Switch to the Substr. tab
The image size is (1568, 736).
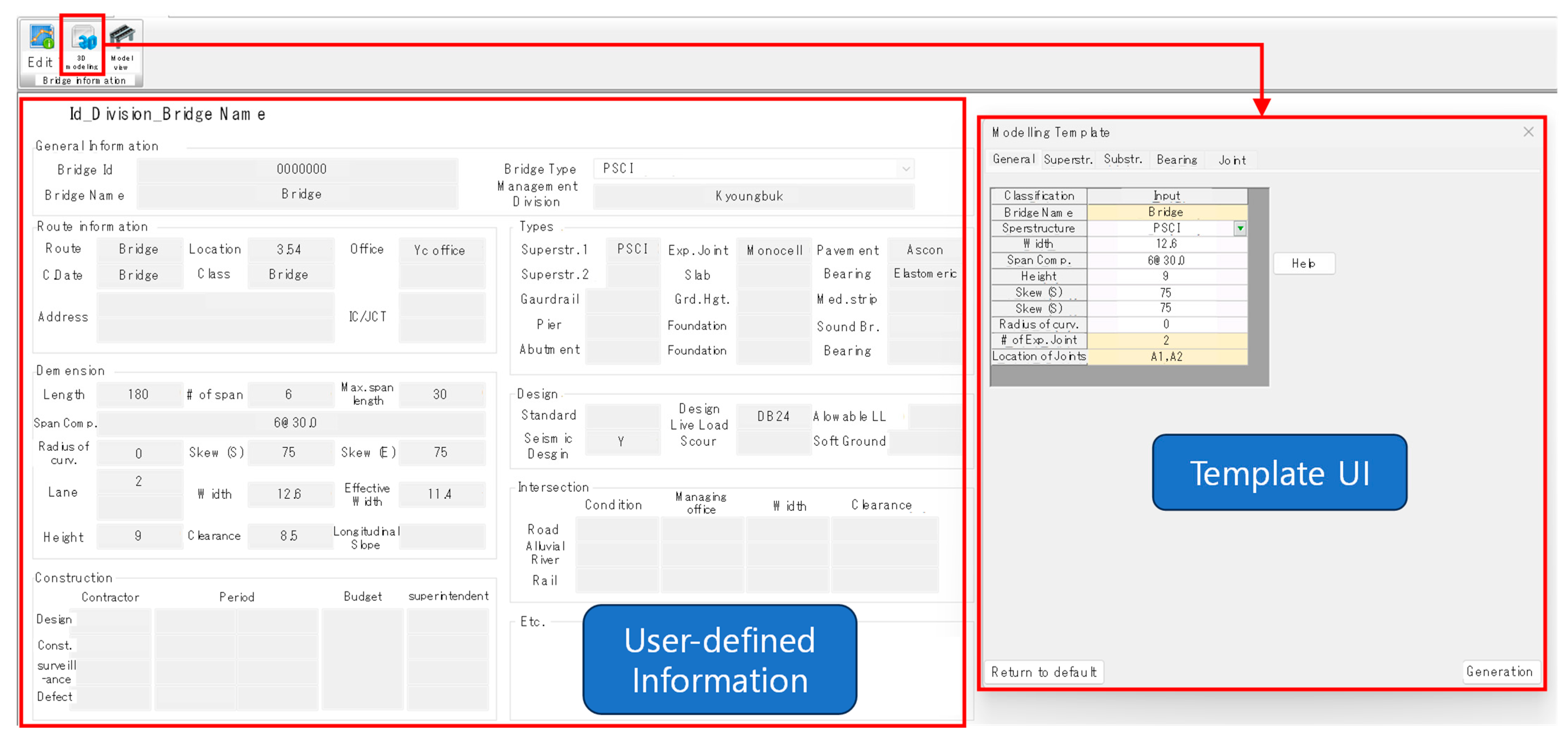click(x=1122, y=159)
